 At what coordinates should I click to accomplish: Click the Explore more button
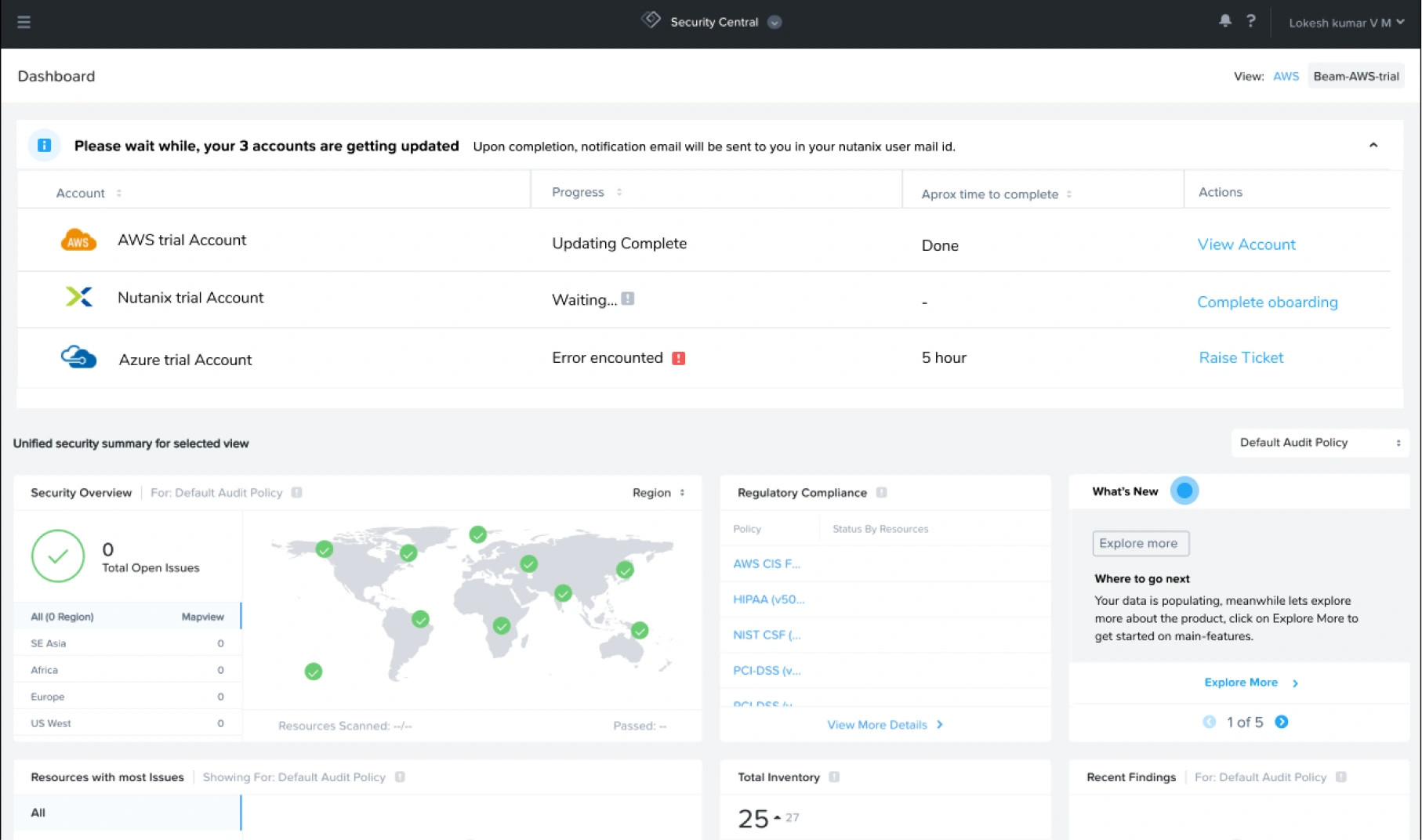coord(1141,543)
